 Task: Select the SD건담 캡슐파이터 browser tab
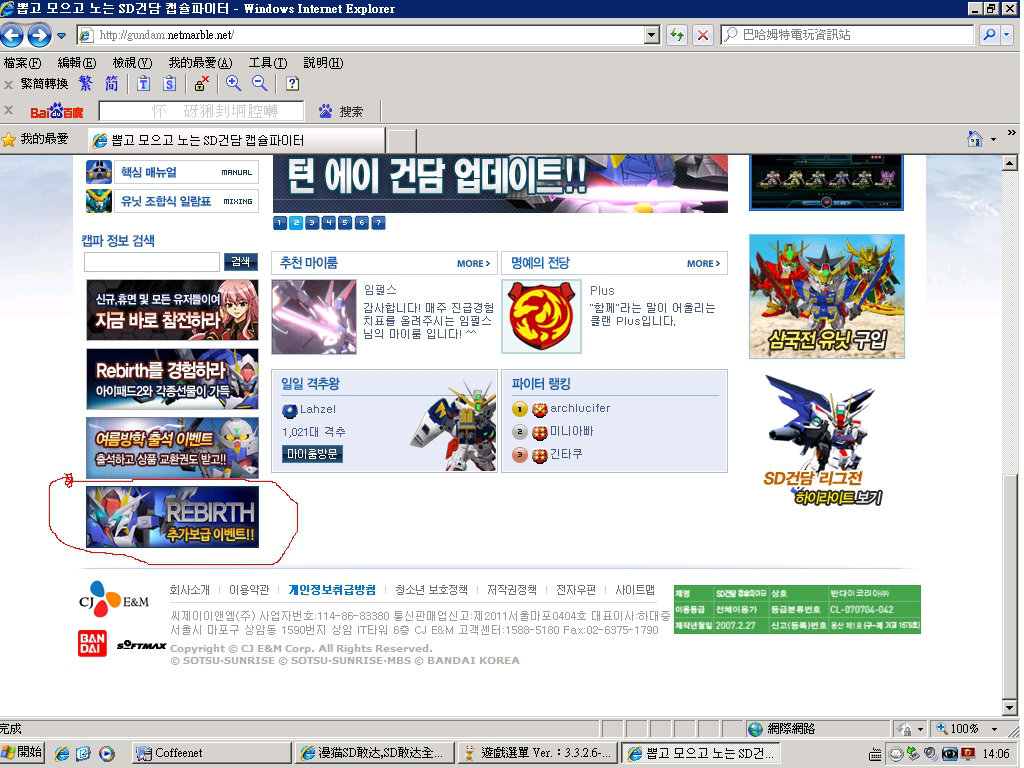click(236, 140)
